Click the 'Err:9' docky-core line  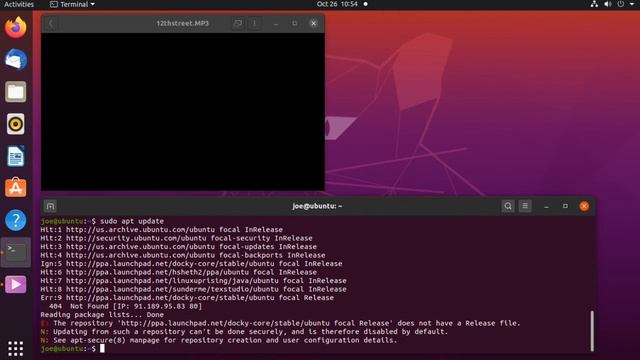tap(187, 298)
